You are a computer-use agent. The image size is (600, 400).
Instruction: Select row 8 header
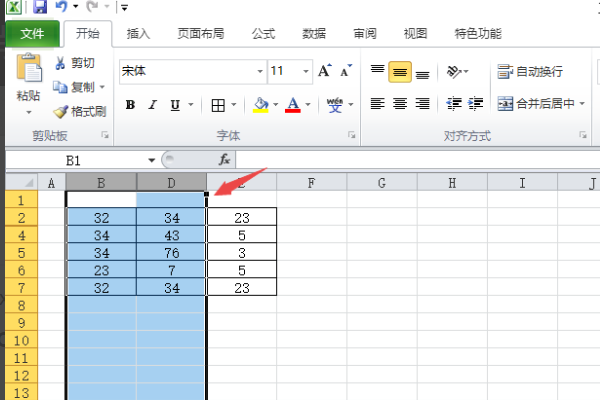(x=21, y=305)
